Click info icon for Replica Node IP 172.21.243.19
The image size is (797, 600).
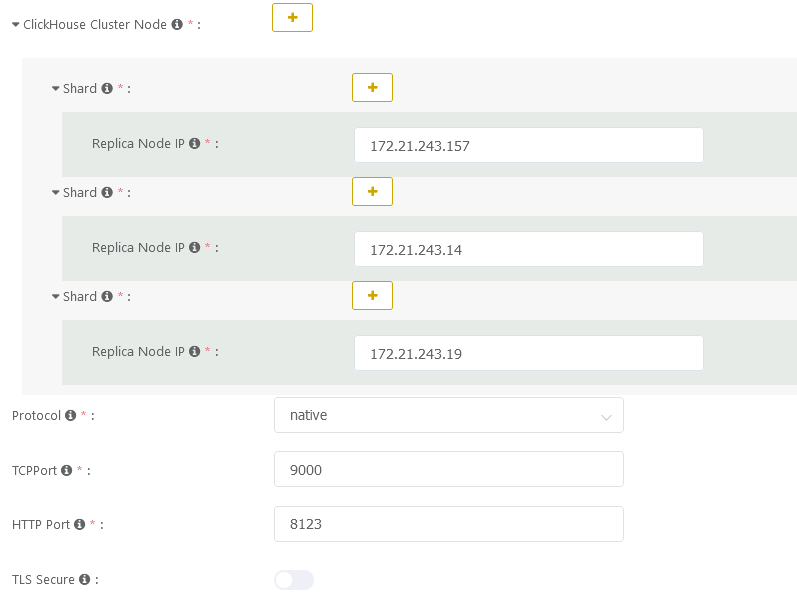(194, 351)
